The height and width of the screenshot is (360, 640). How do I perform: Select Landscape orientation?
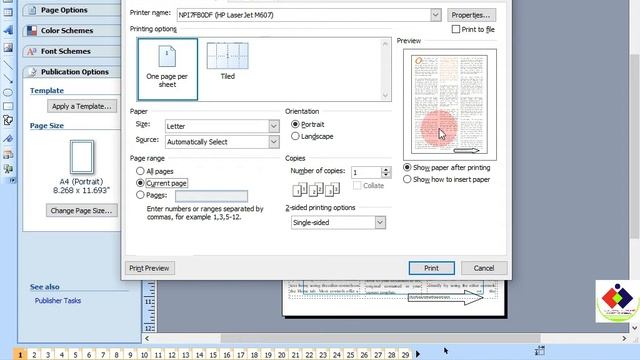[x=295, y=136]
